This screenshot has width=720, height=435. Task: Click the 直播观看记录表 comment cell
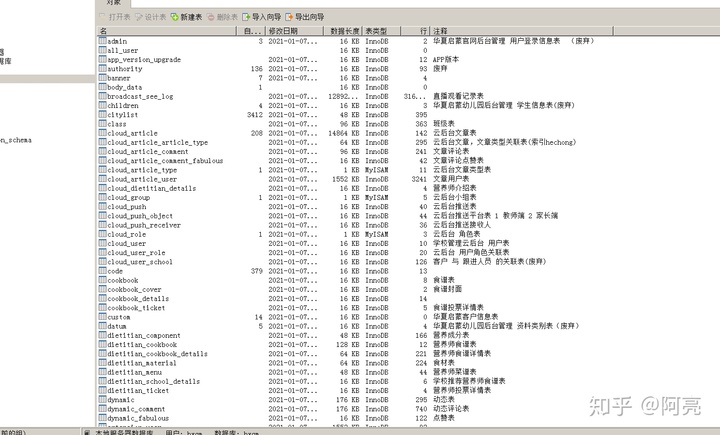click(458, 96)
